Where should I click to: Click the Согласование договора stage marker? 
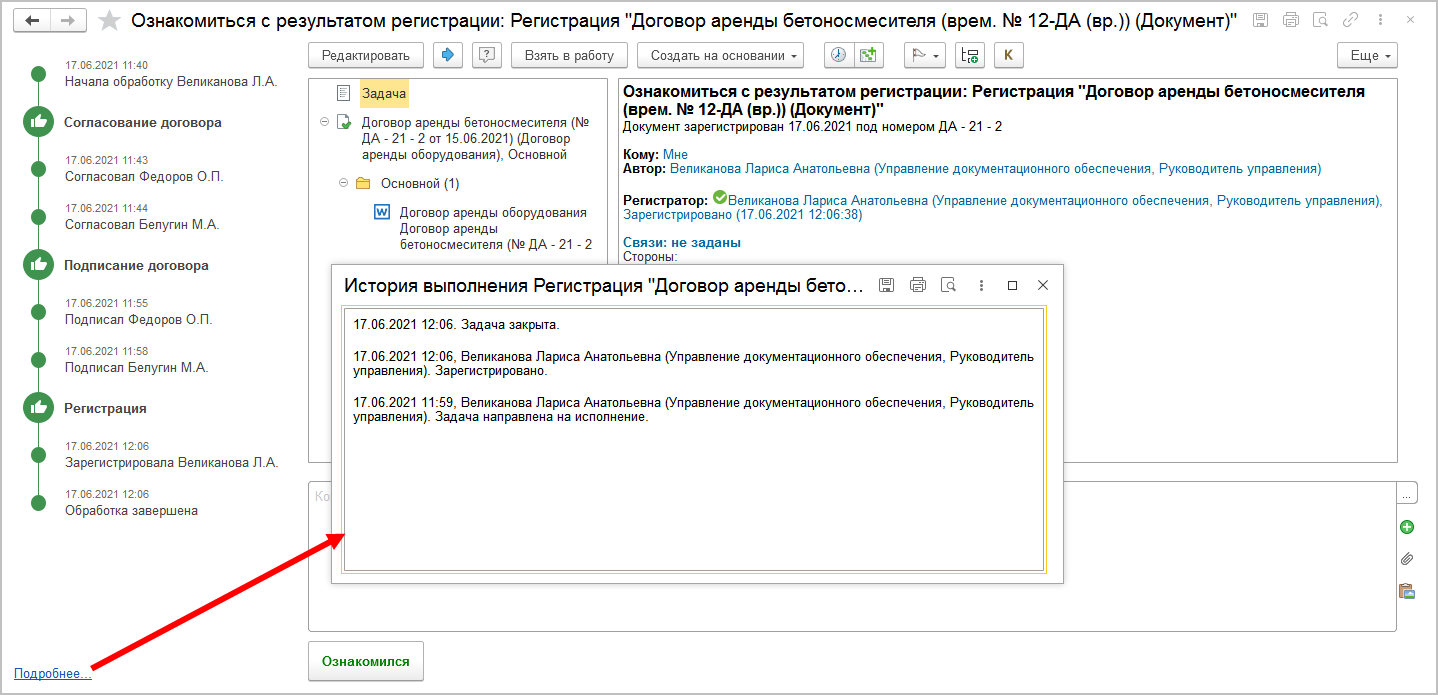click(x=38, y=122)
